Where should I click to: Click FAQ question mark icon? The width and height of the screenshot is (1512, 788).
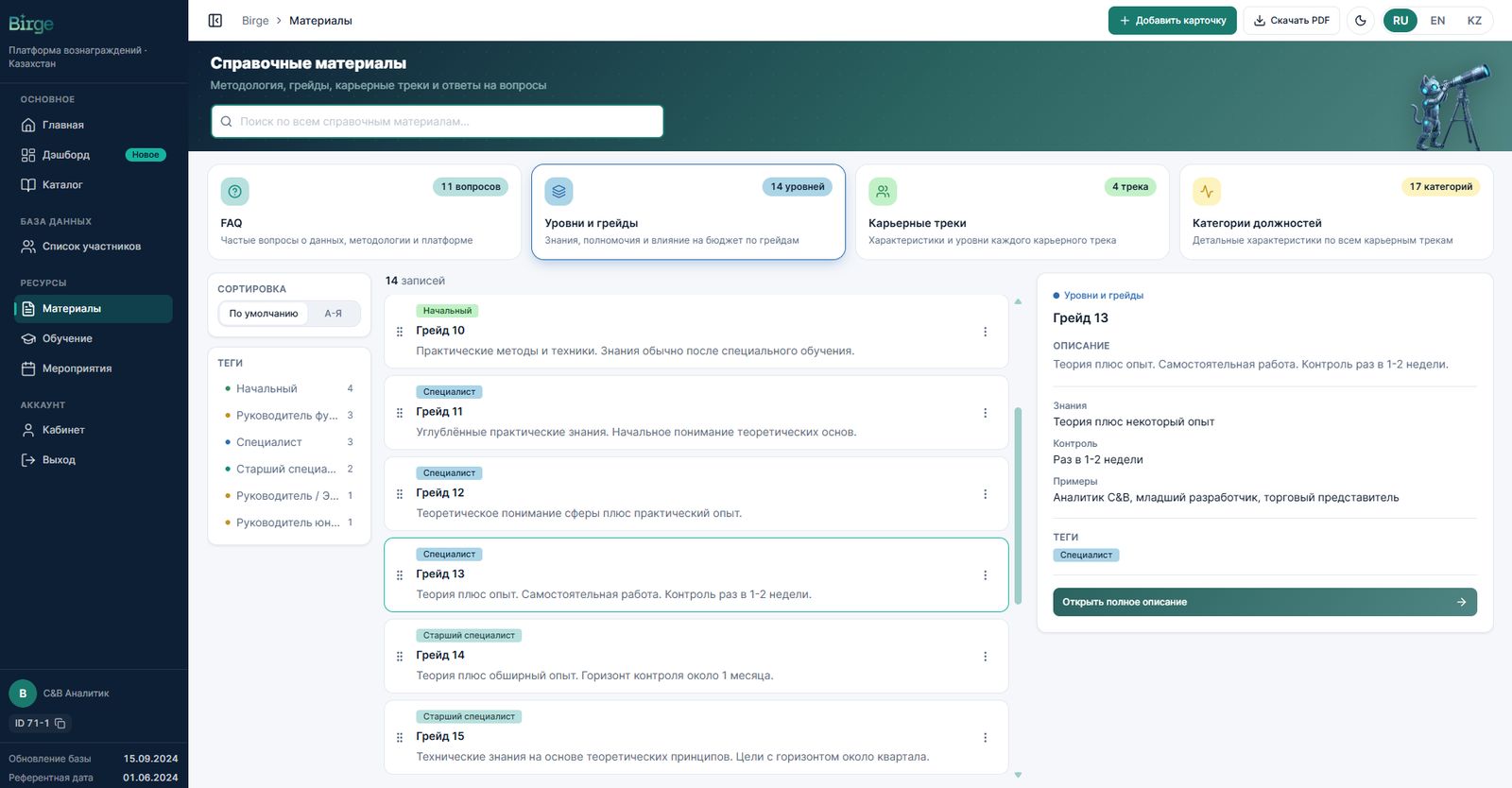coord(235,192)
